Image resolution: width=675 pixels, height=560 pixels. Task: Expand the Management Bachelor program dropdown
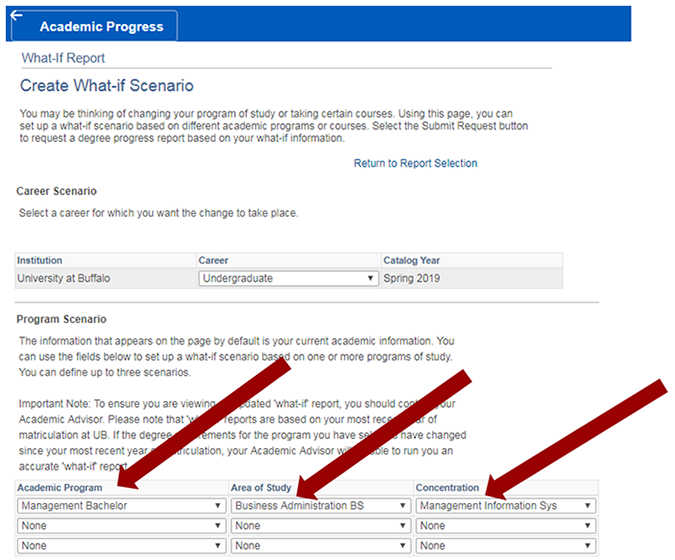(x=121, y=506)
